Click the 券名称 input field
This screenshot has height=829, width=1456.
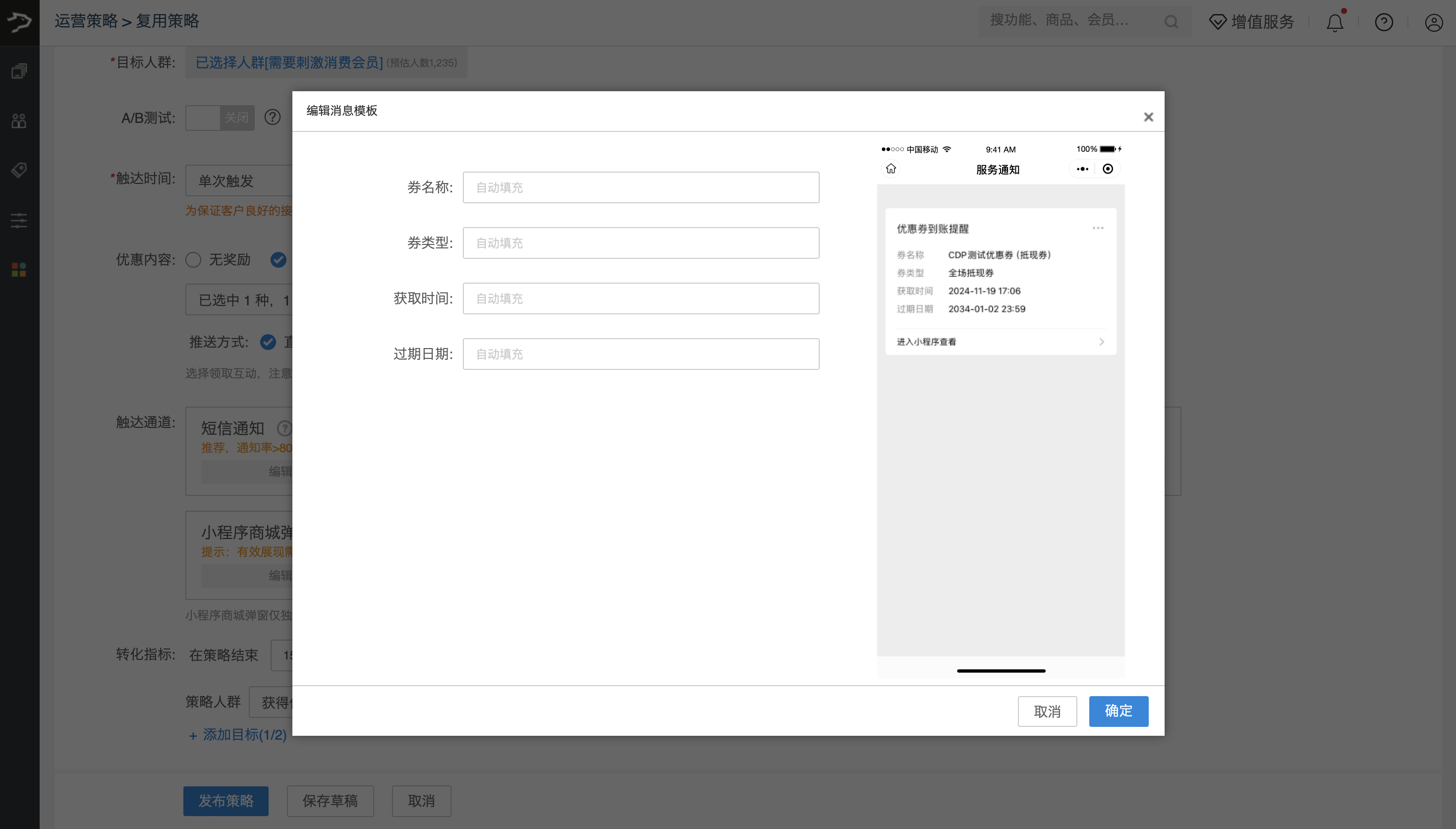[x=641, y=187]
